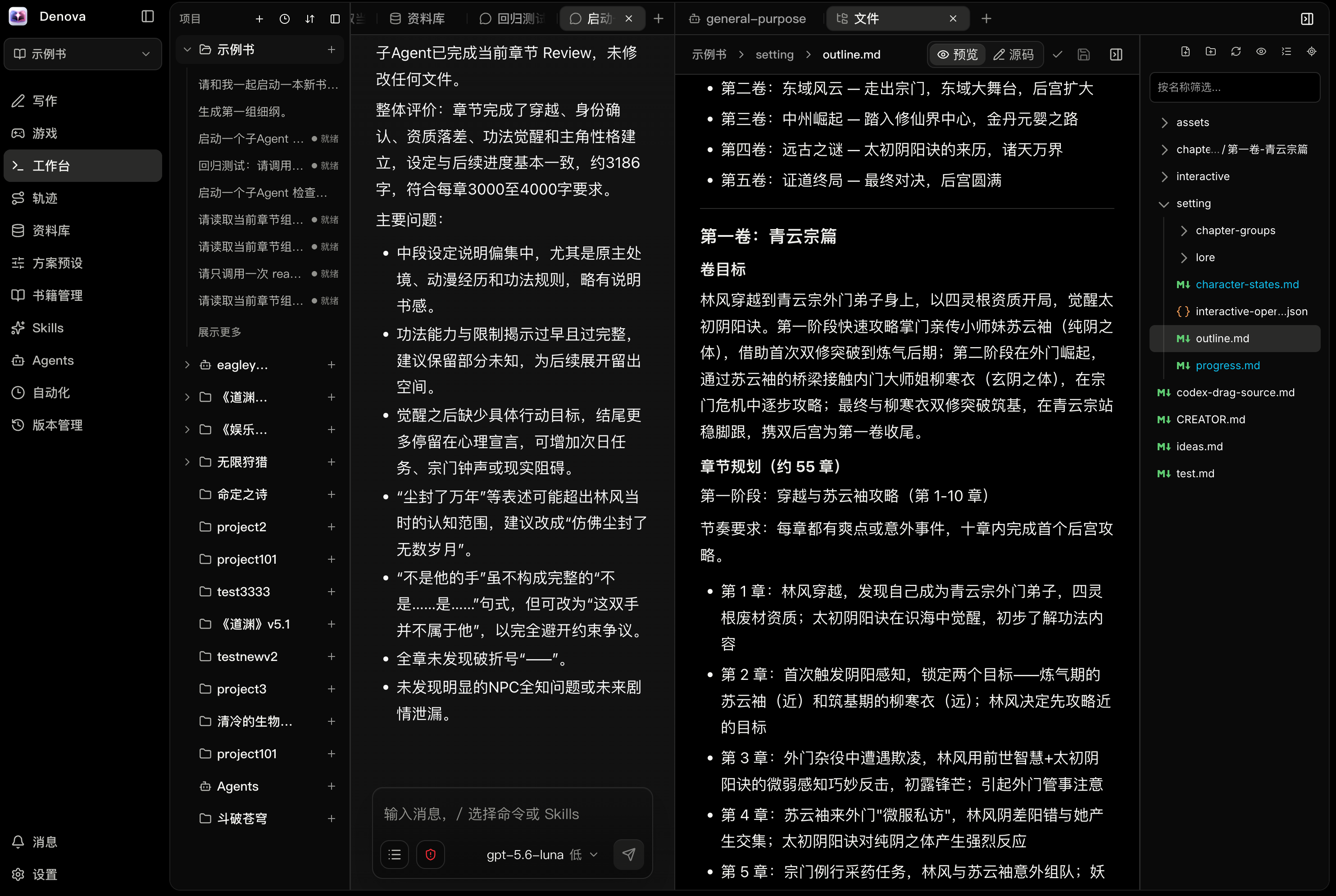Open 资料库 in the left sidebar
1336x896 pixels.
coord(83,230)
